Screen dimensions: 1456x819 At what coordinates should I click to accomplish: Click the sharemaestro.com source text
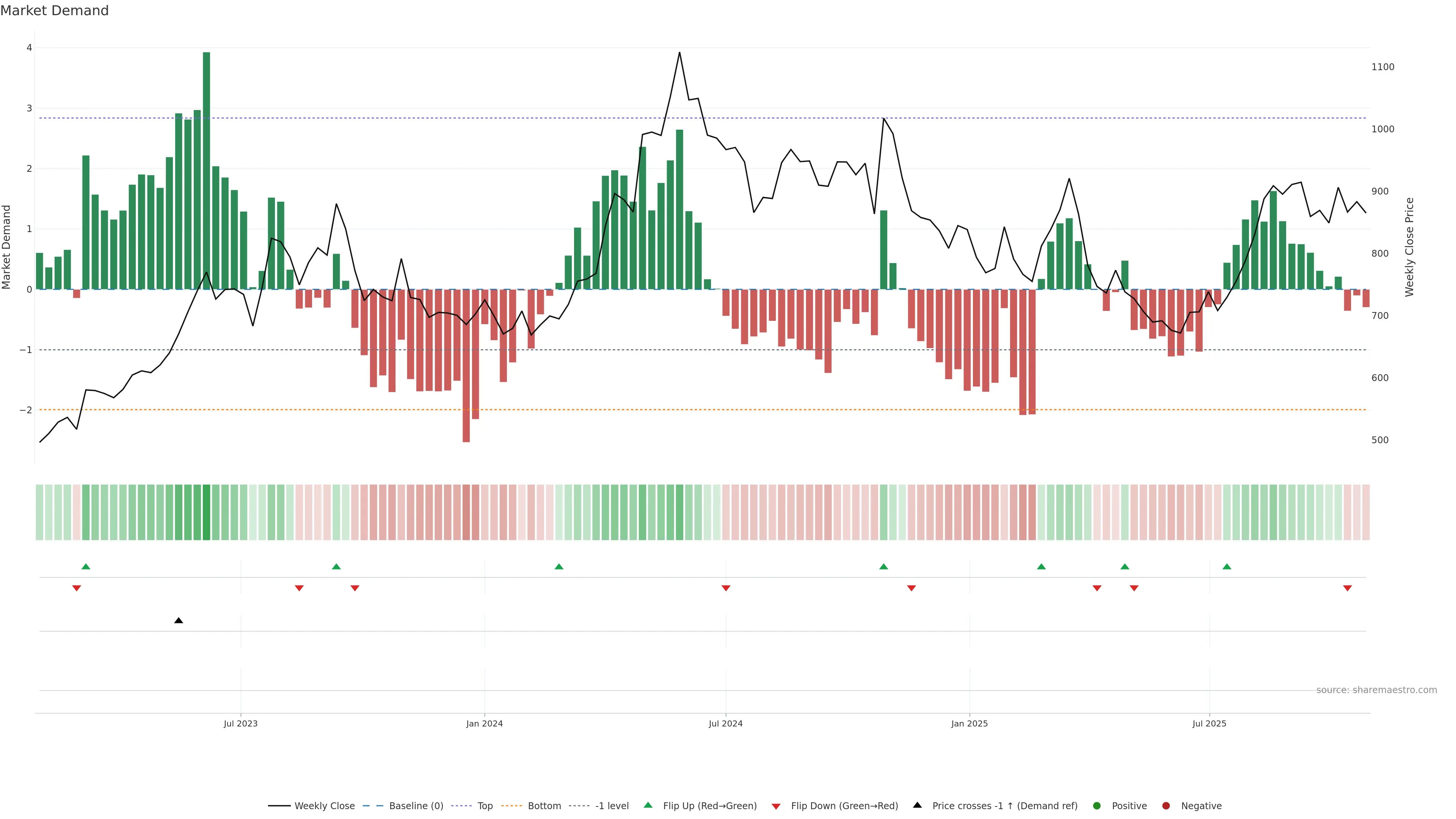point(1376,690)
